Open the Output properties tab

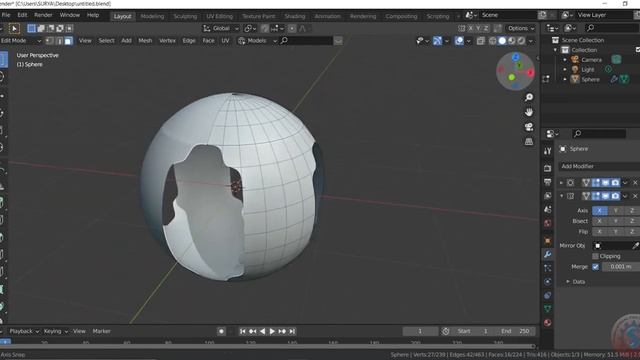548,182
